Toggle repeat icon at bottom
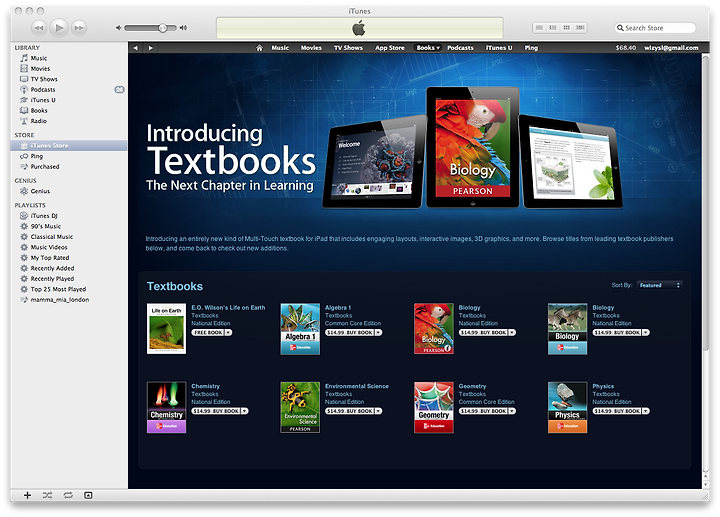Screen dimensions: 720x517 click(68, 495)
